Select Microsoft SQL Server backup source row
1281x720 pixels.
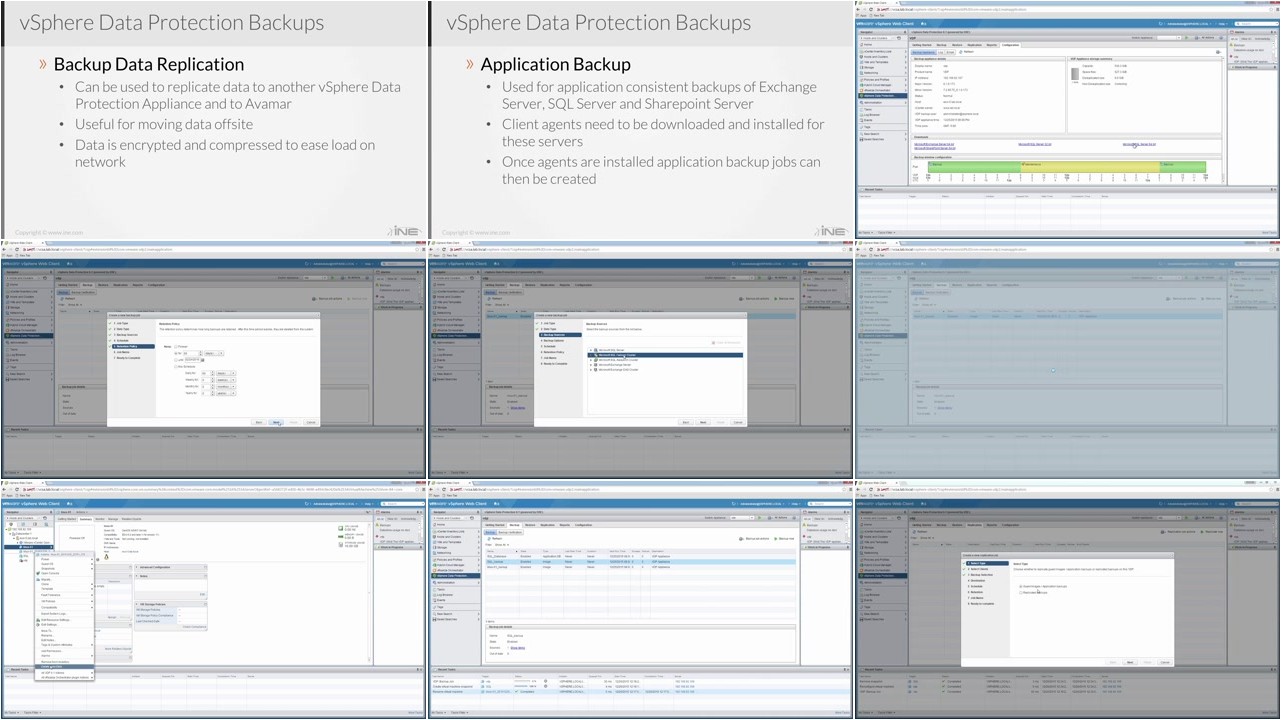(x=665, y=350)
